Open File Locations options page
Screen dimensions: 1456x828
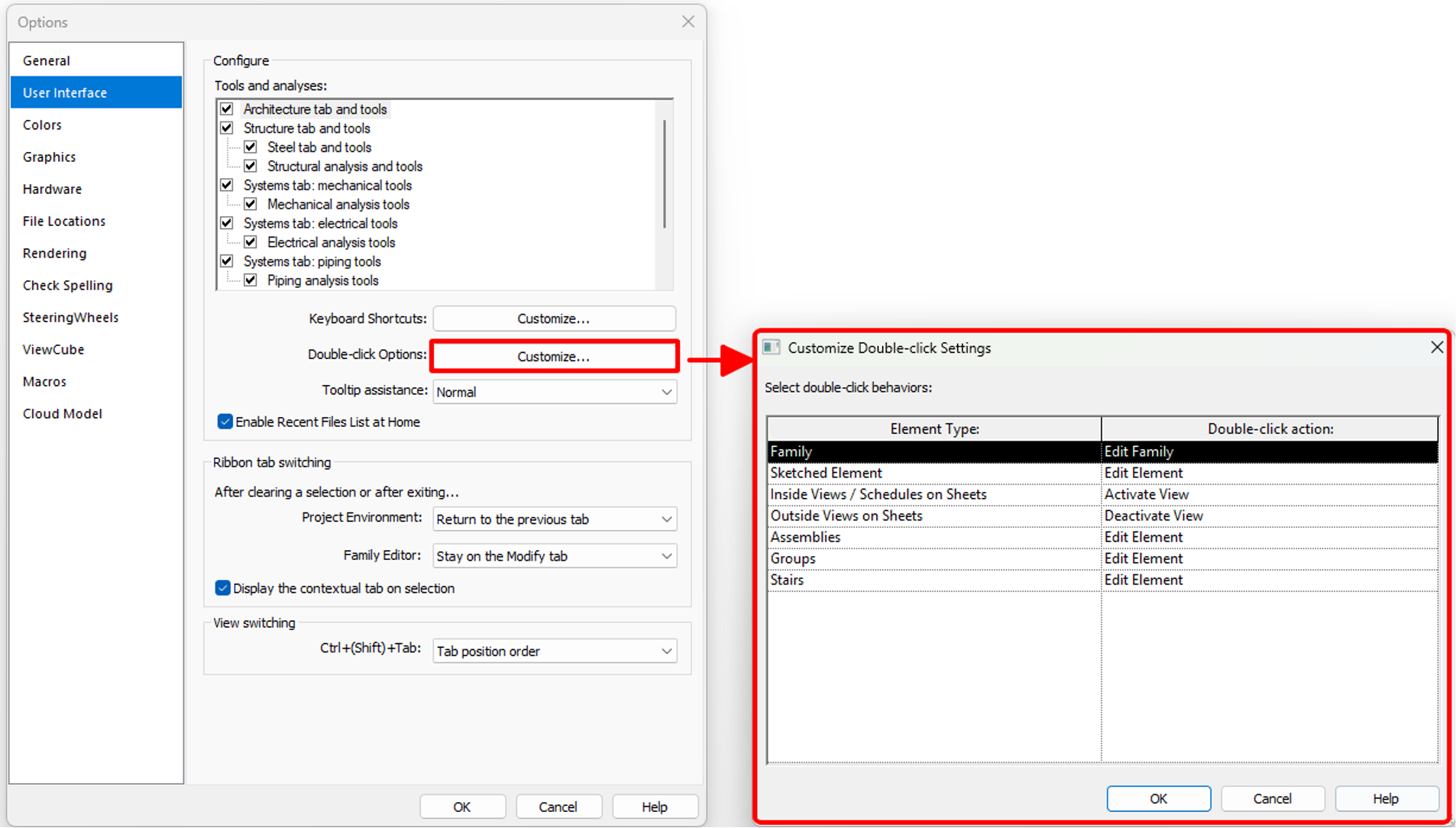point(96,221)
